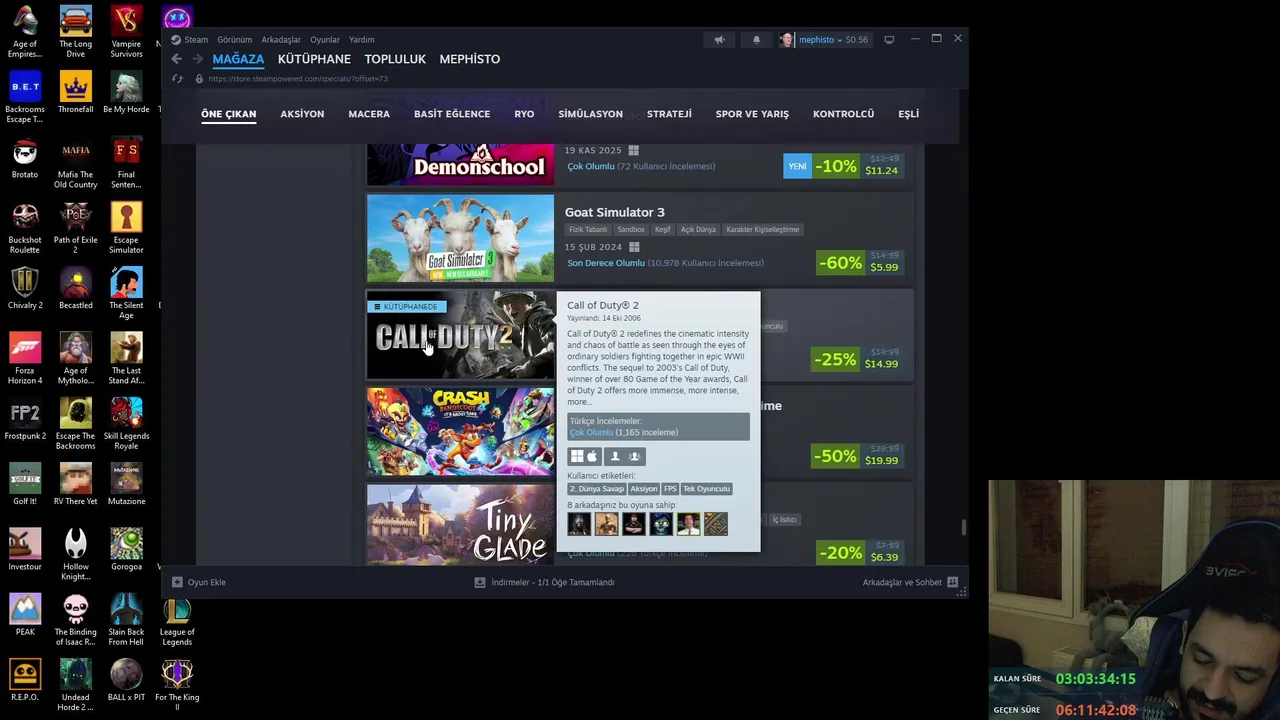Click the Sandbox tag on Goat Simulator 3

coord(631,229)
